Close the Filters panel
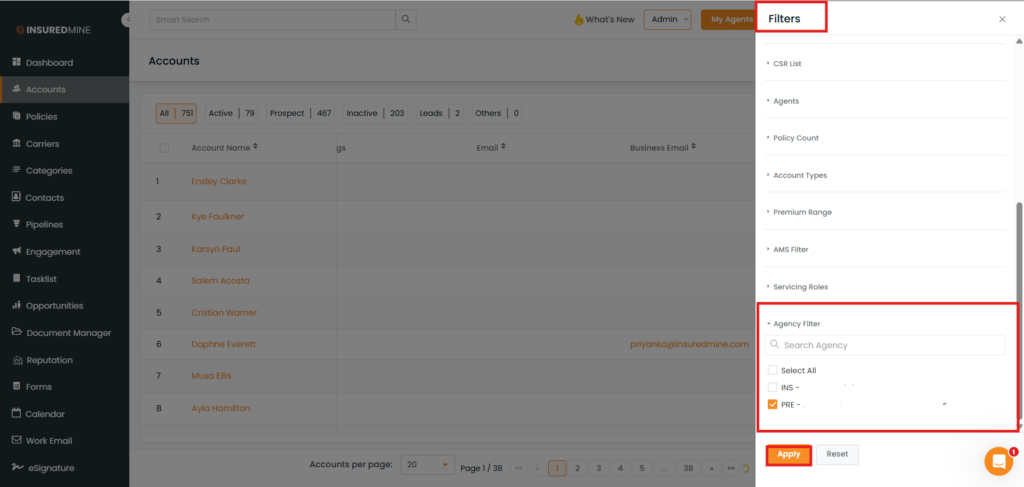Viewport: 1024px width, 487px height. (x=1002, y=19)
